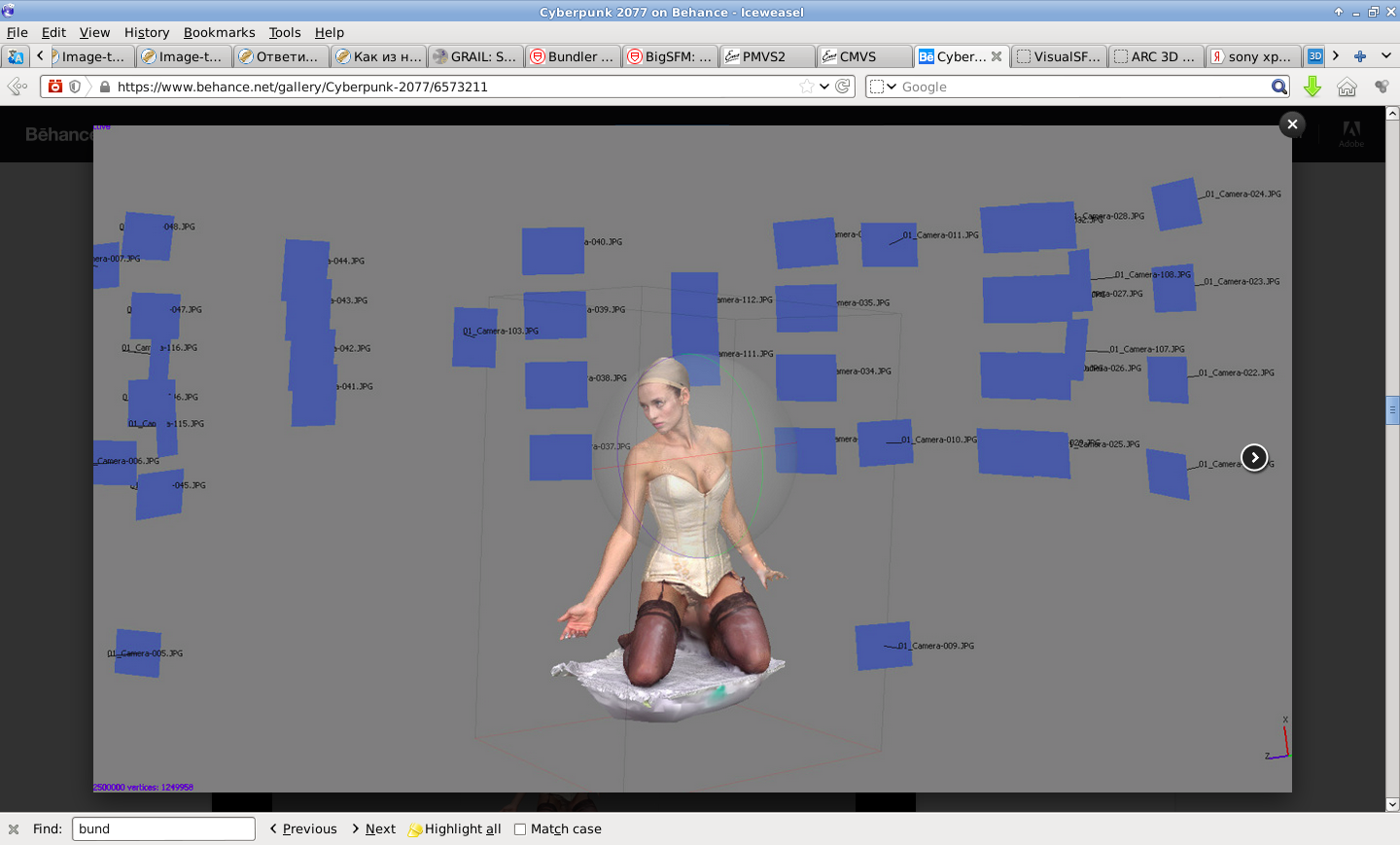Switch to the Ответи... tab
The width and height of the screenshot is (1400, 845).
click(281, 56)
